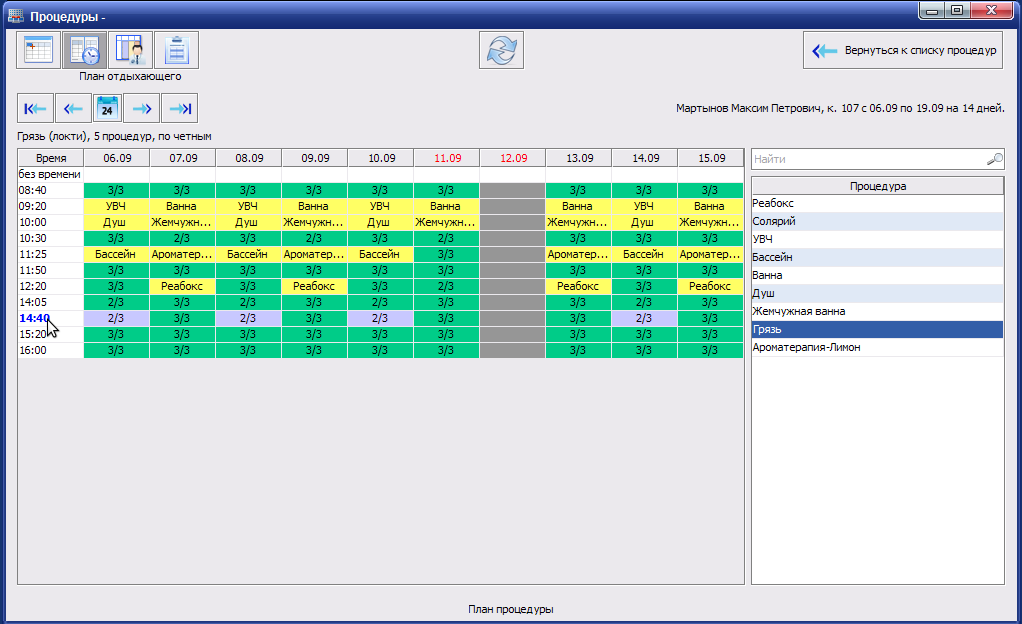
Task: Click the Процедура column header
Action: 877,186
